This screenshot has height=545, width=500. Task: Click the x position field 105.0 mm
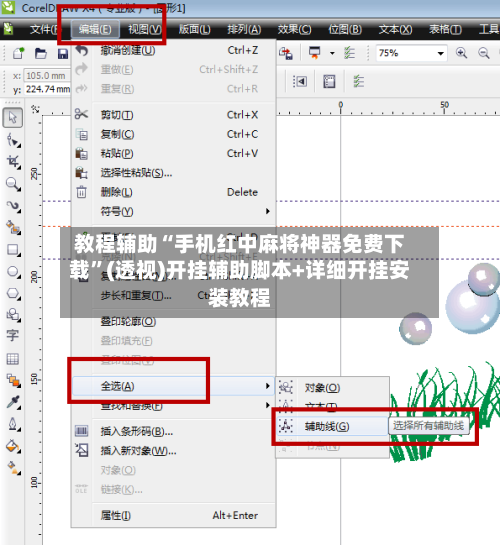(x=47, y=75)
